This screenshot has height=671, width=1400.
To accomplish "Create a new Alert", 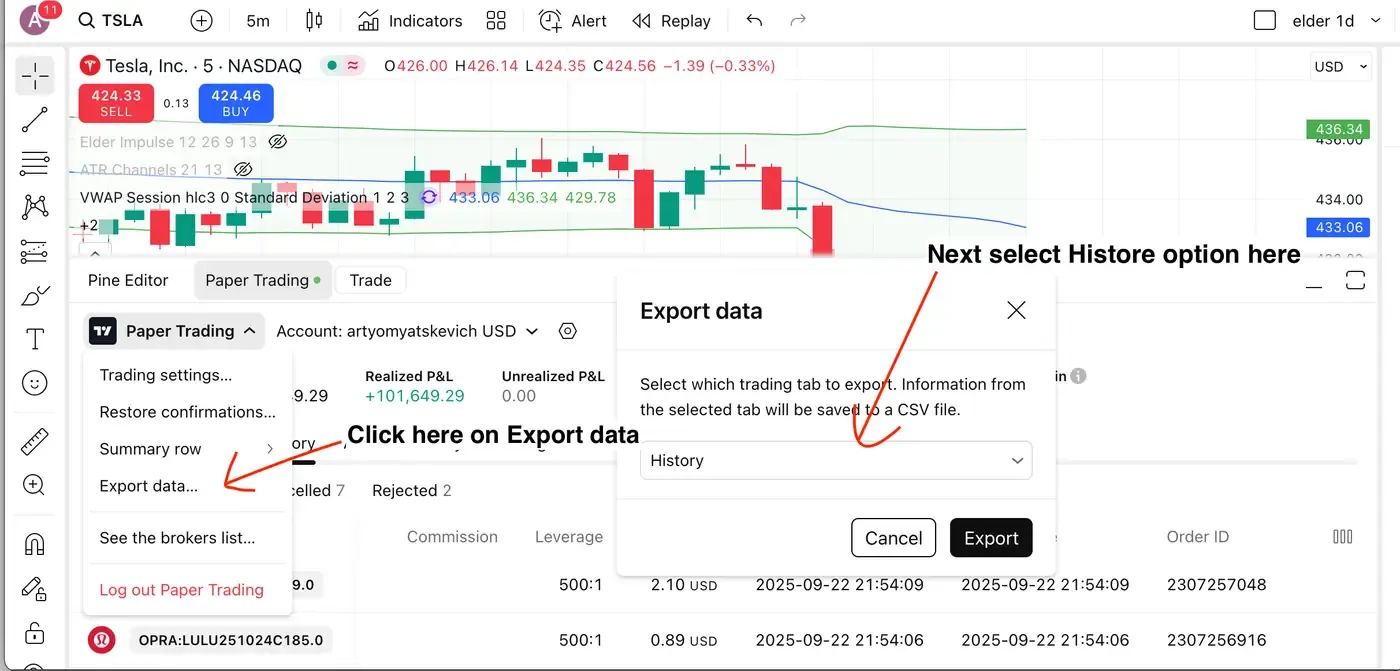I will 573,21.
